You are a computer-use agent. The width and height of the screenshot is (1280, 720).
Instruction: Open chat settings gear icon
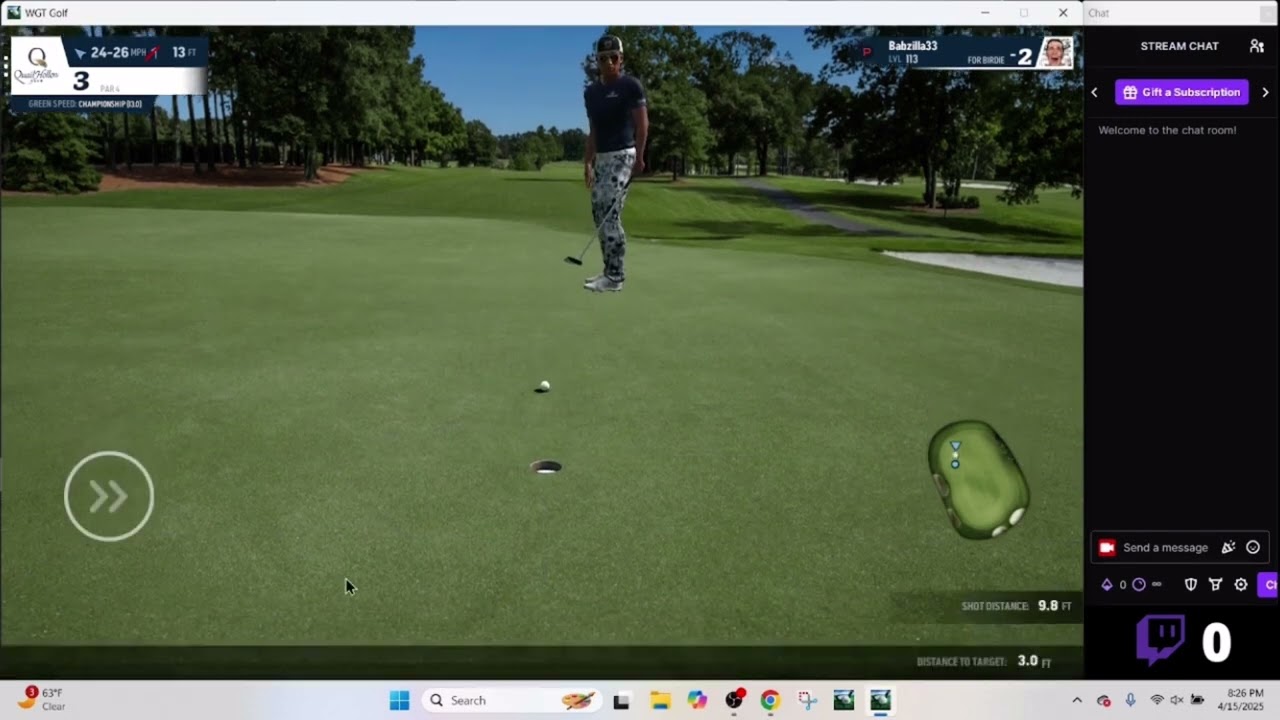click(1241, 585)
